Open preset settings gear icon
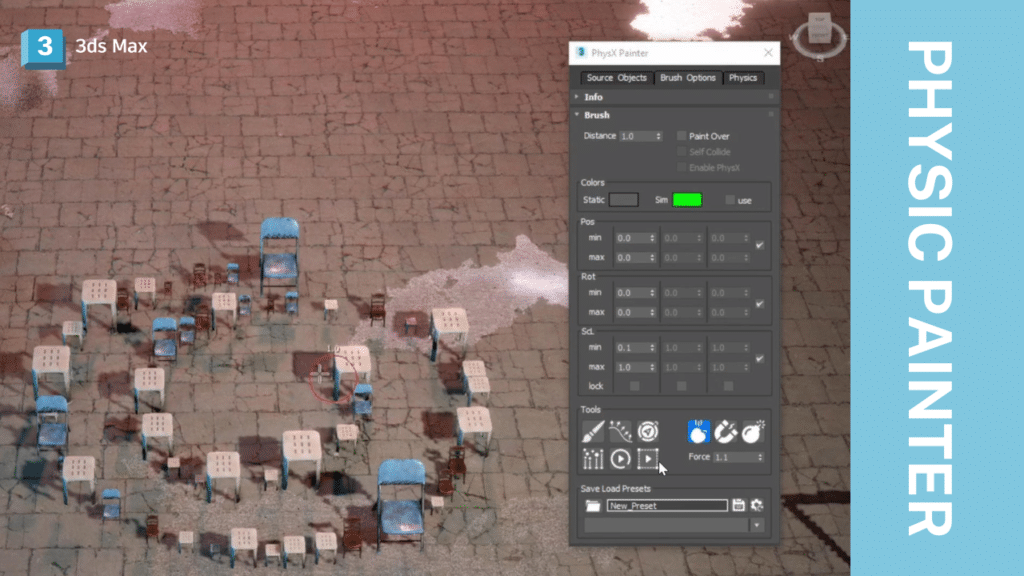 [x=757, y=505]
